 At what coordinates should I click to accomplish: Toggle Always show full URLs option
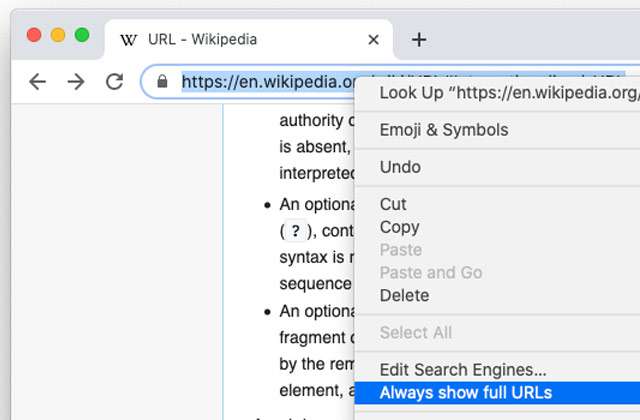(466, 392)
